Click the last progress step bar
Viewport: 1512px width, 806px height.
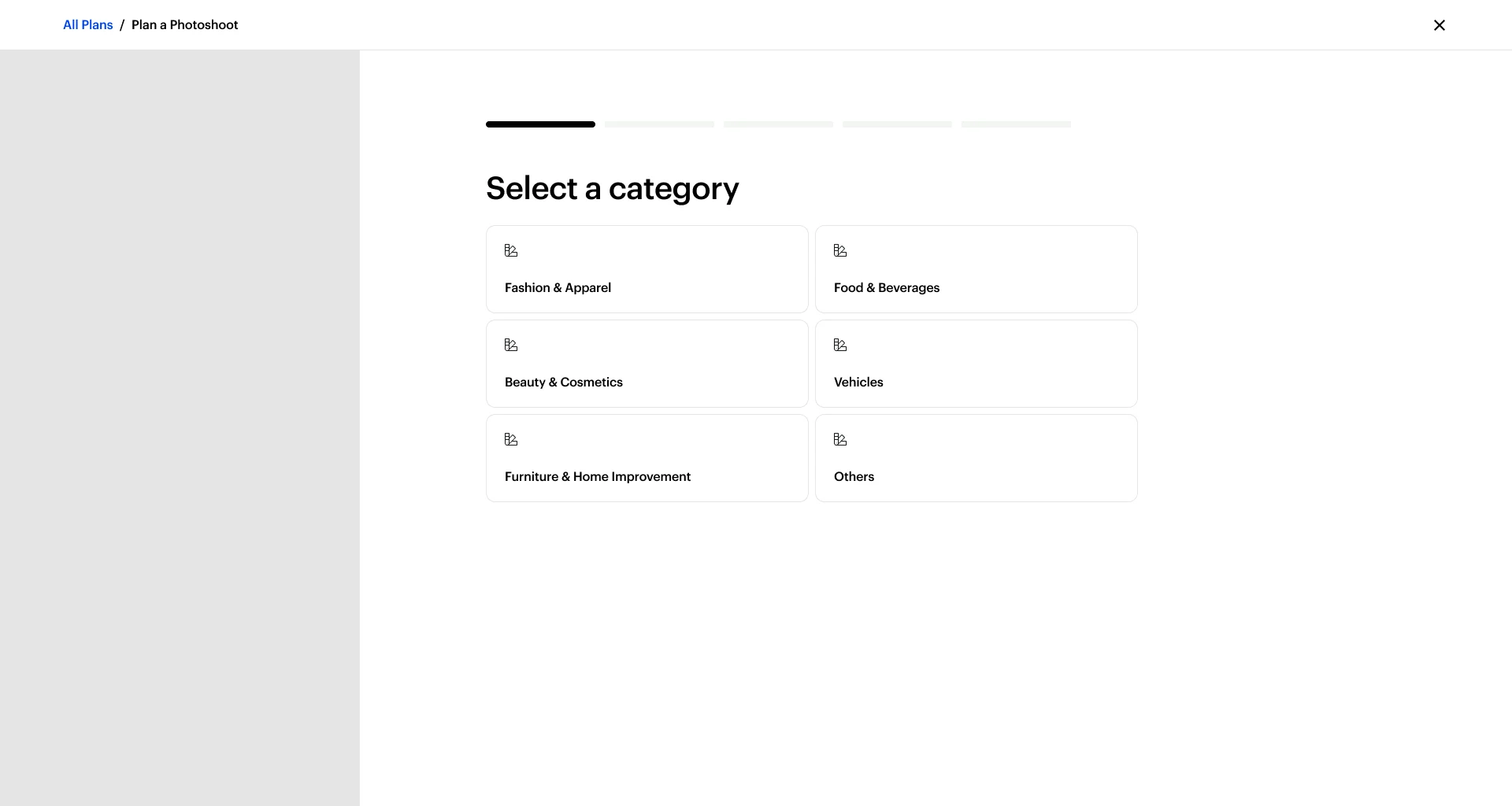click(1016, 124)
